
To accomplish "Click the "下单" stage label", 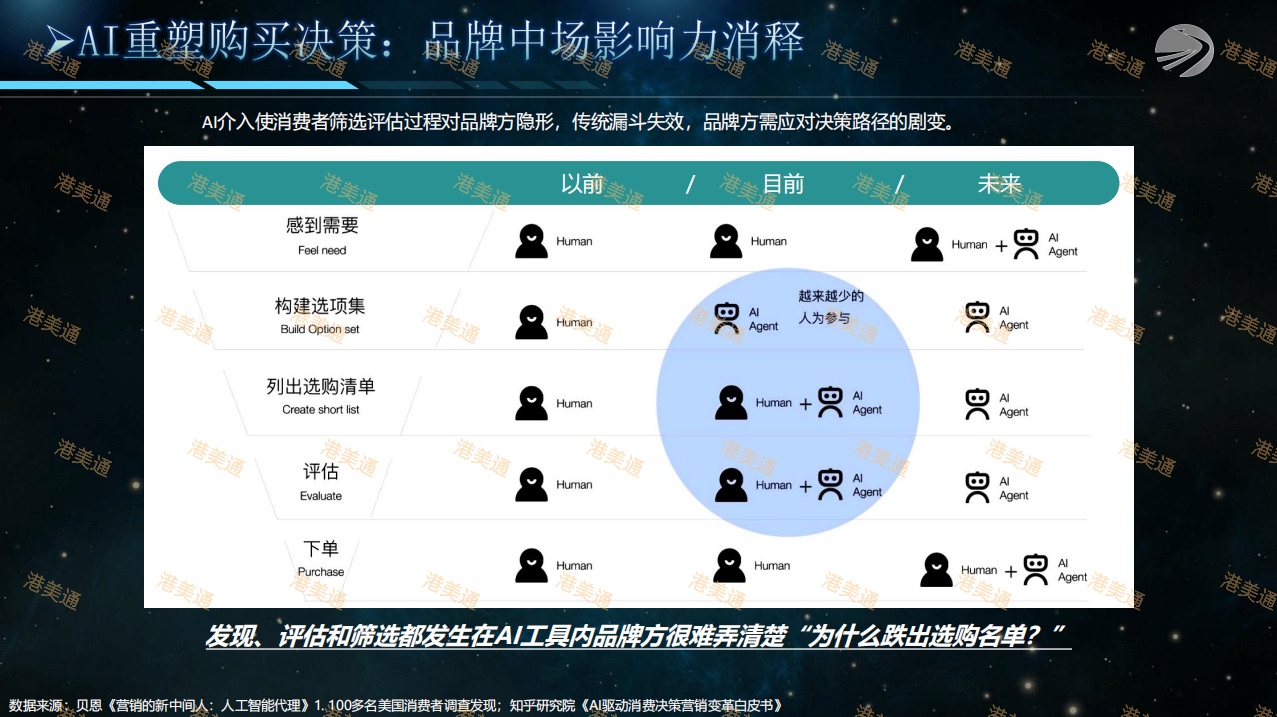I will 321,549.
